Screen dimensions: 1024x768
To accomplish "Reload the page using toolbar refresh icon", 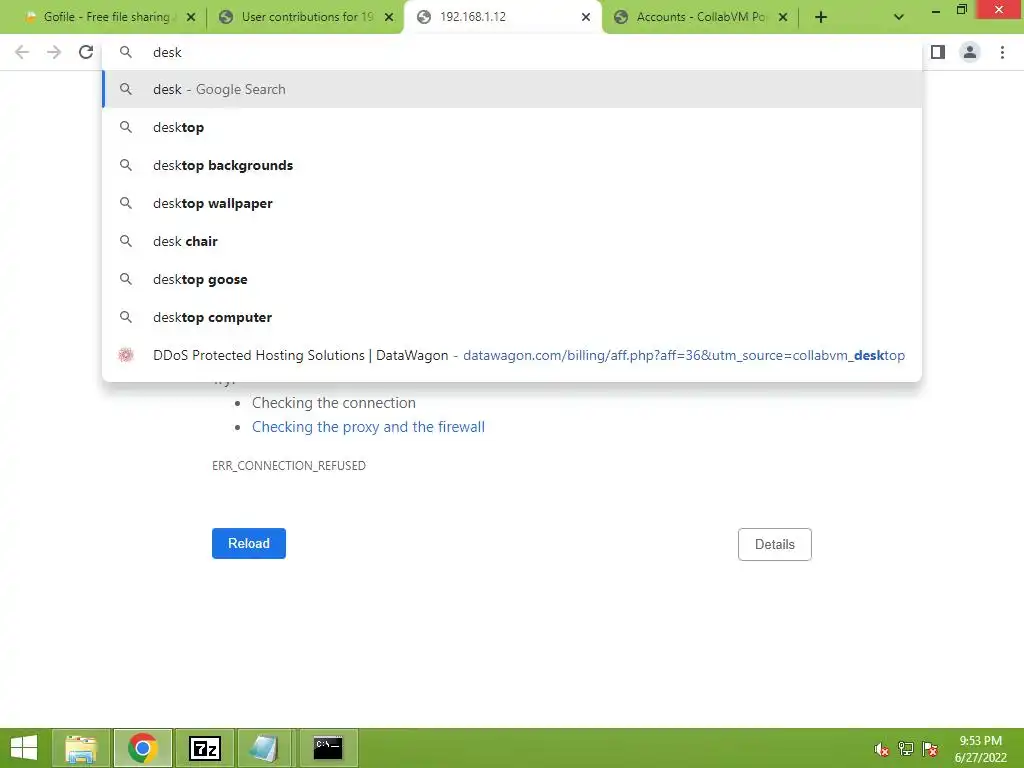I will pos(86,52).
